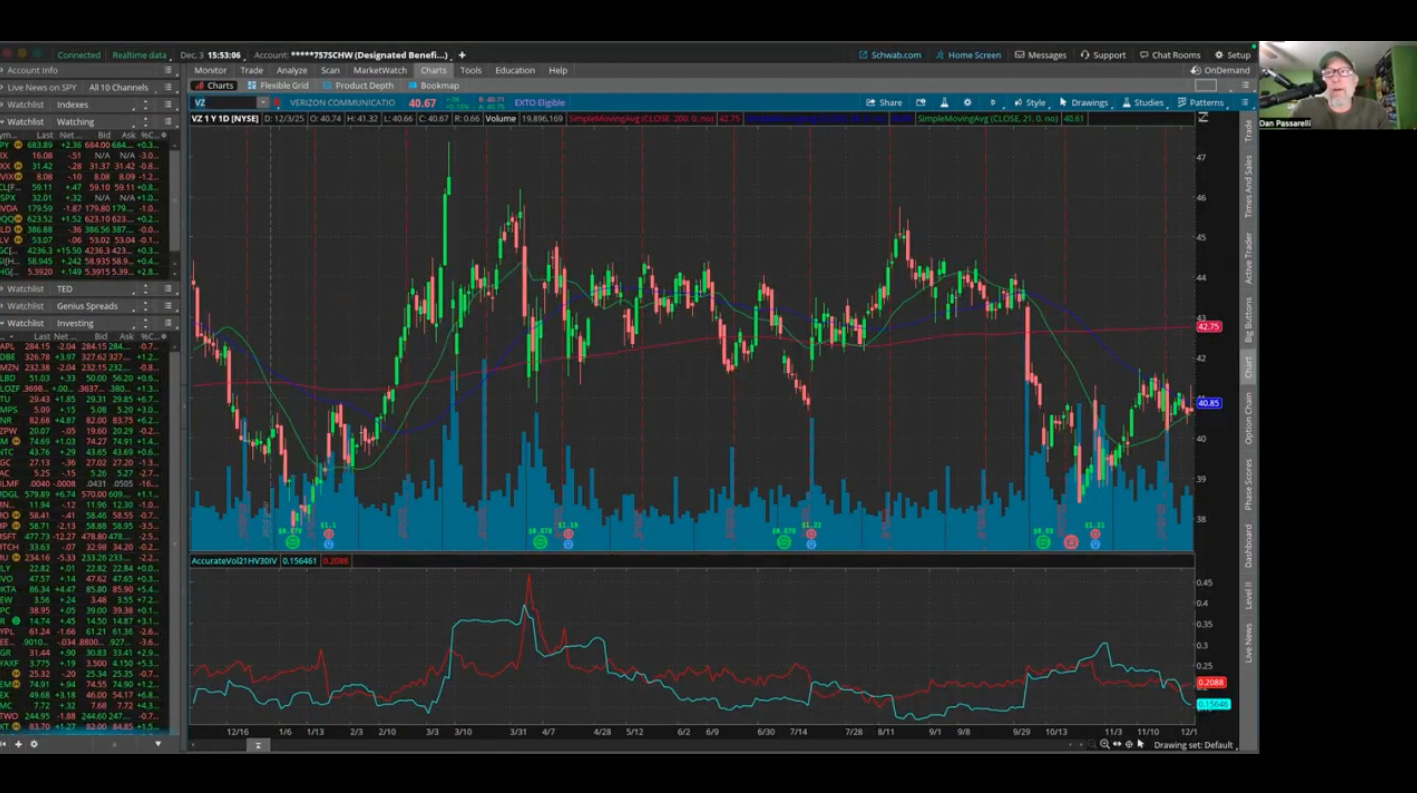The image size is (1417, 793).
Task: Open the Dashboard side tab
Action: pos(1248,546)
